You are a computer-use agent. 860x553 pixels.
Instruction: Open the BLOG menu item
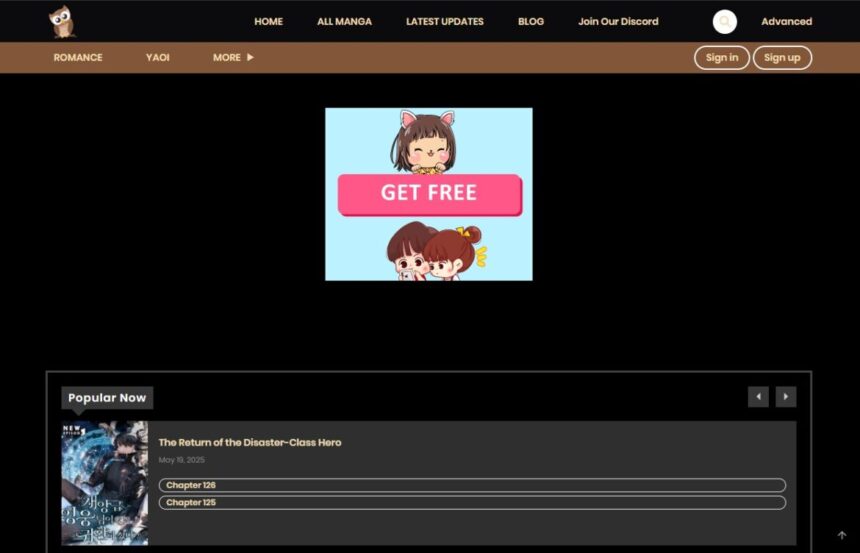(531, 21)
